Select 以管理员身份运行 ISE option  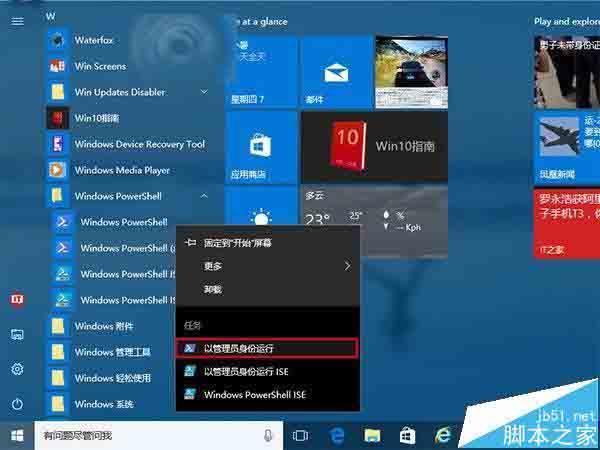tap(268, 371)
